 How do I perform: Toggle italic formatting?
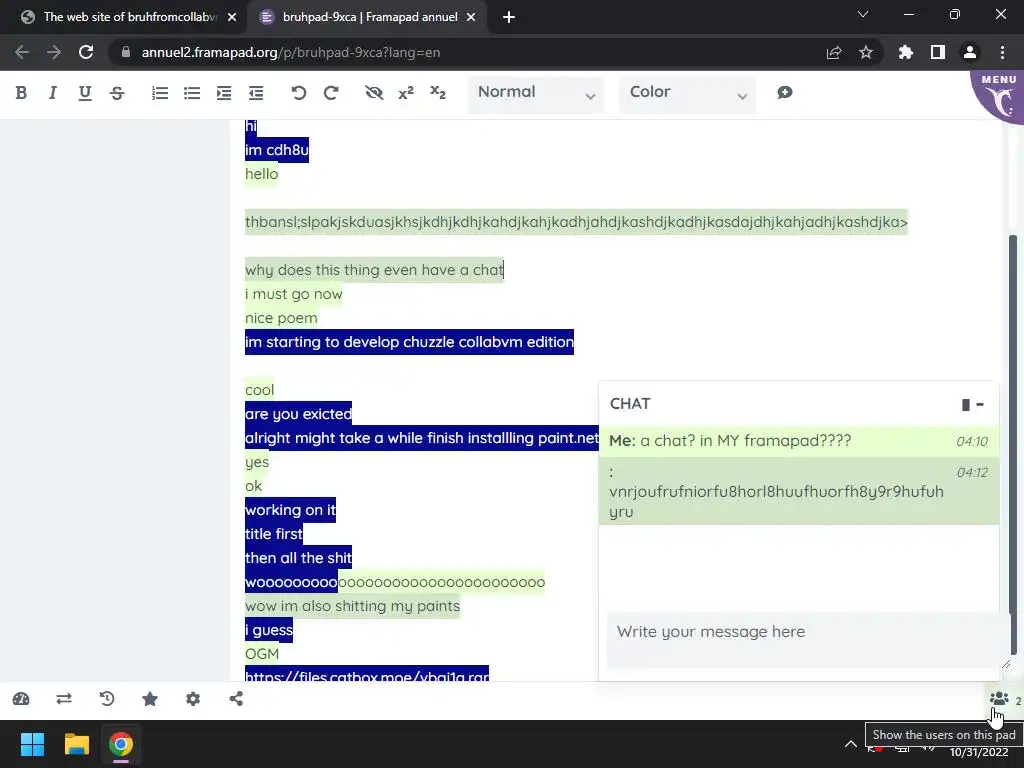(53, 93)
